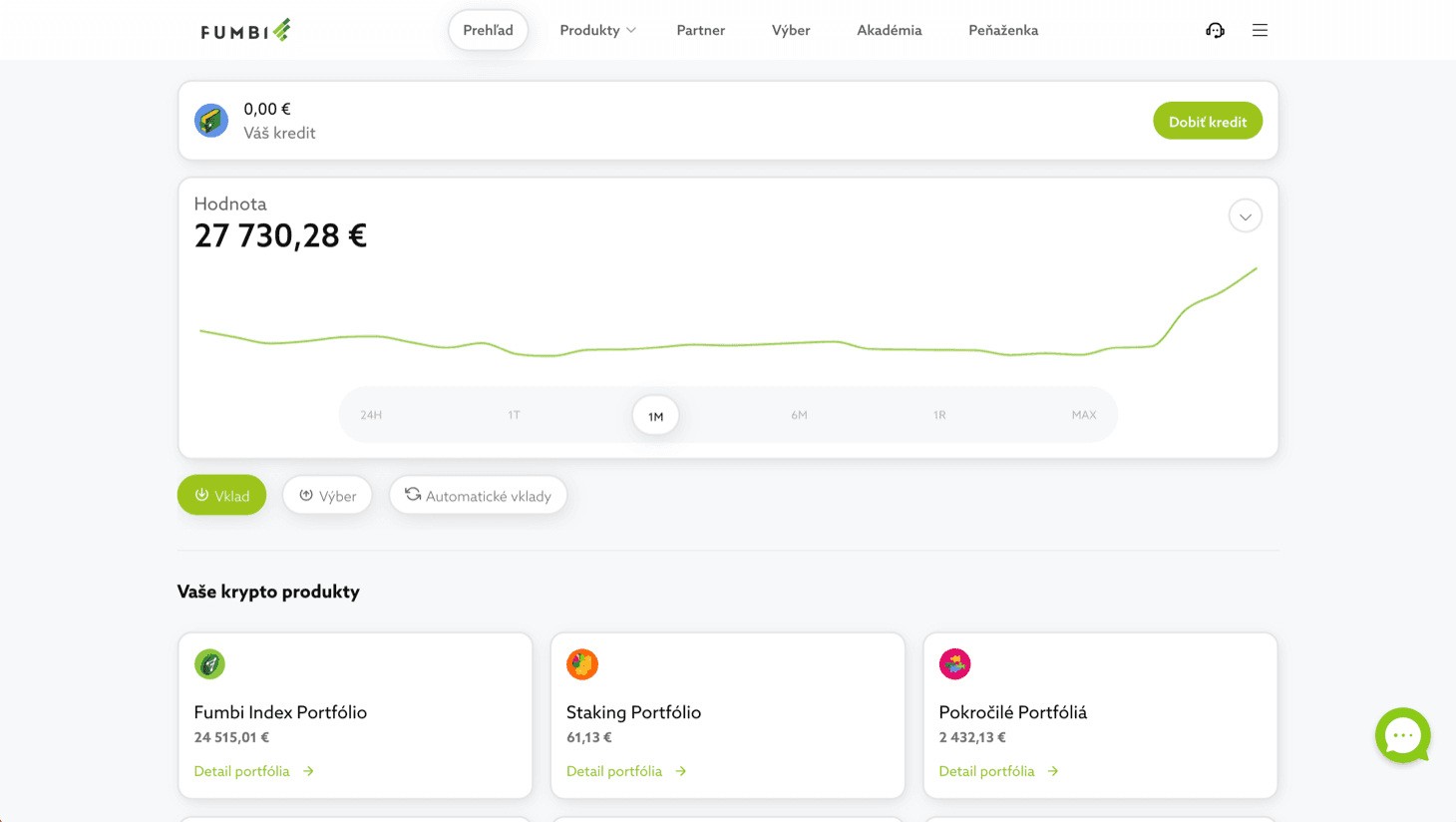
Task: Click the Pokročilé Portfóliá icon
Action: 955,664
